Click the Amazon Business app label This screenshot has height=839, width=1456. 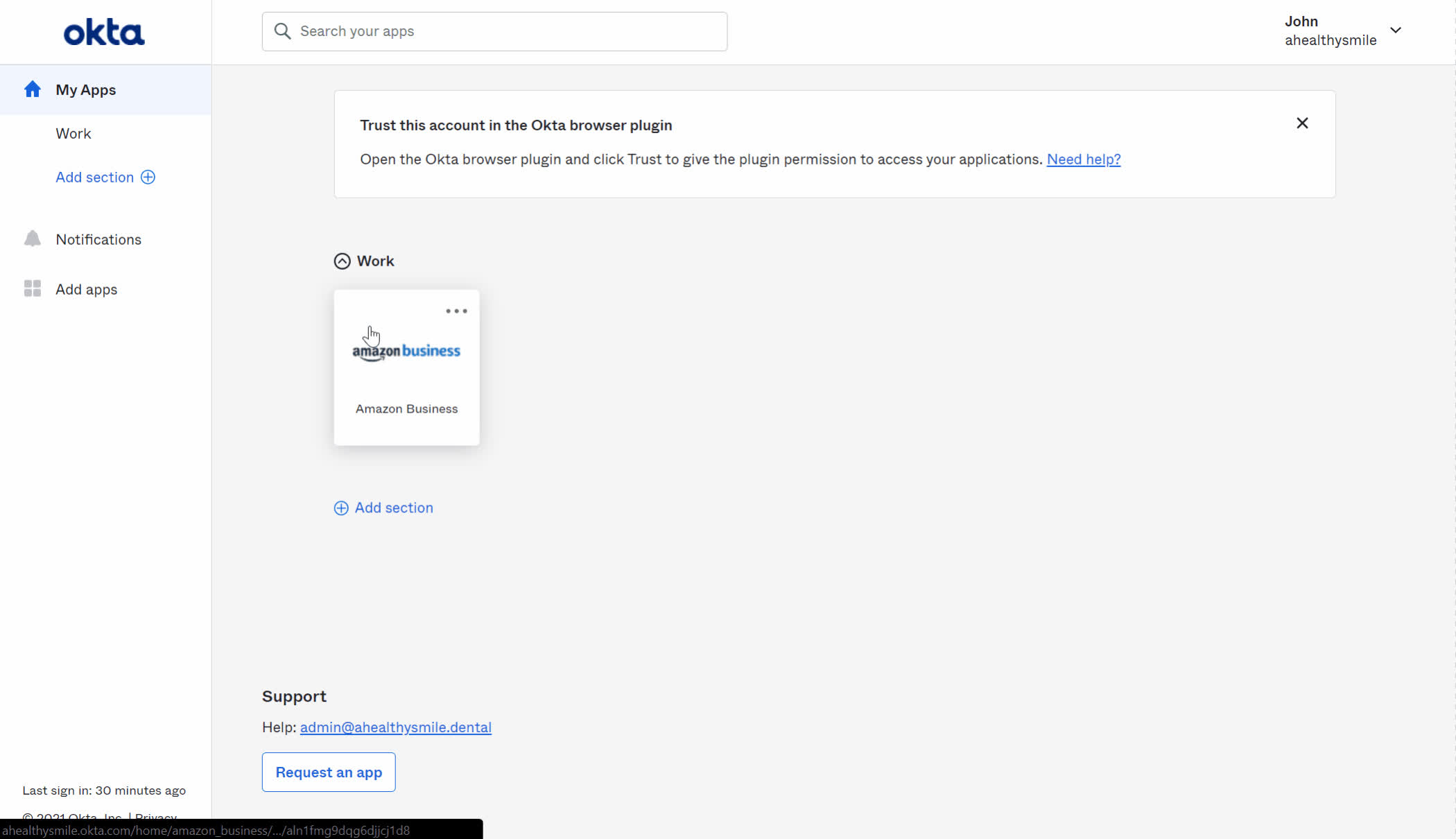click(406, 409)
